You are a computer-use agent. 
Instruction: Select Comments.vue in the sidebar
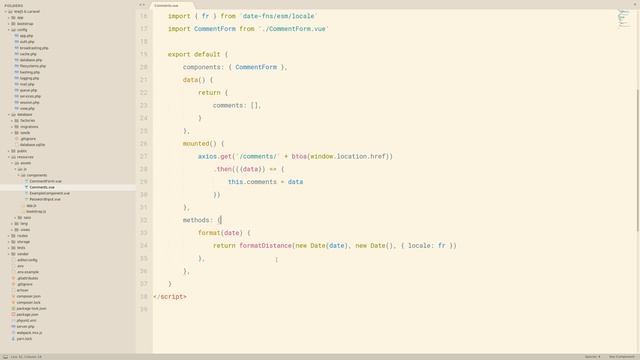(x=42, y=187)
